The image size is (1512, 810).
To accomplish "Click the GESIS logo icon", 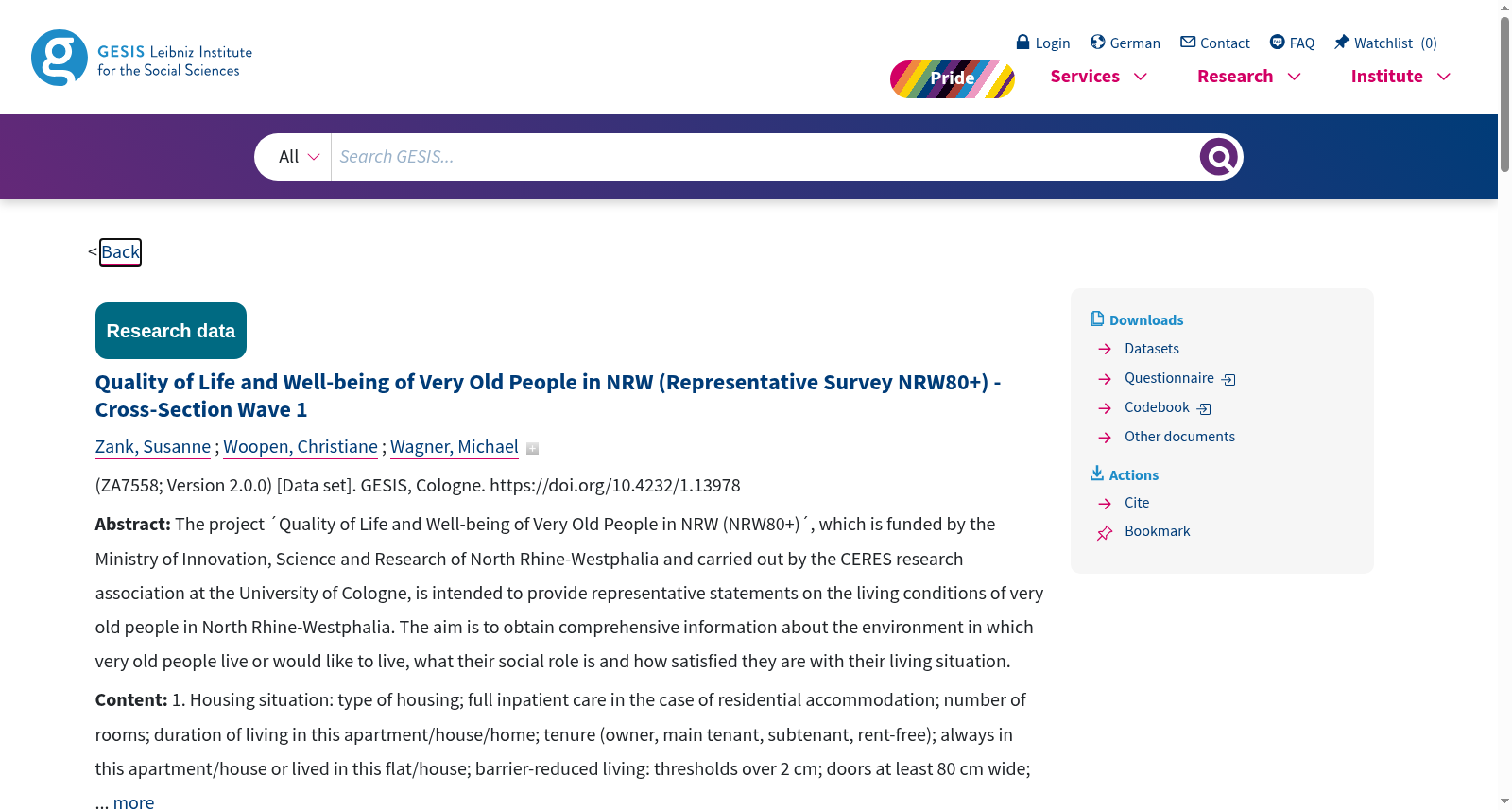I will [x=60, y=58].
